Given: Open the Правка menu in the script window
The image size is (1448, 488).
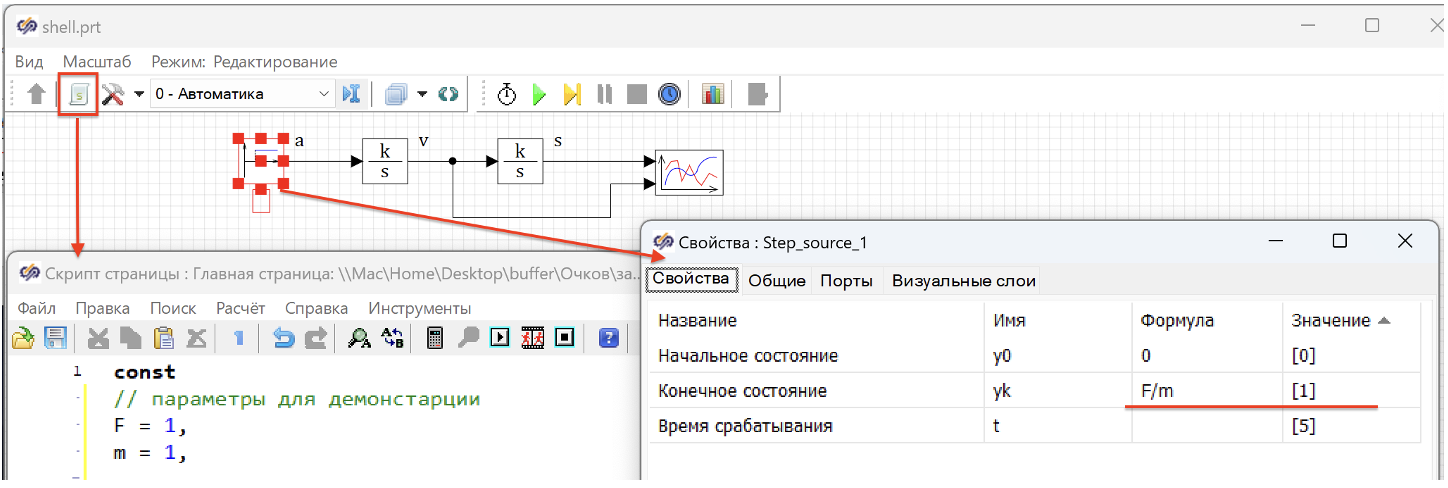Looking at the screenshot, I should click(103, 308).
